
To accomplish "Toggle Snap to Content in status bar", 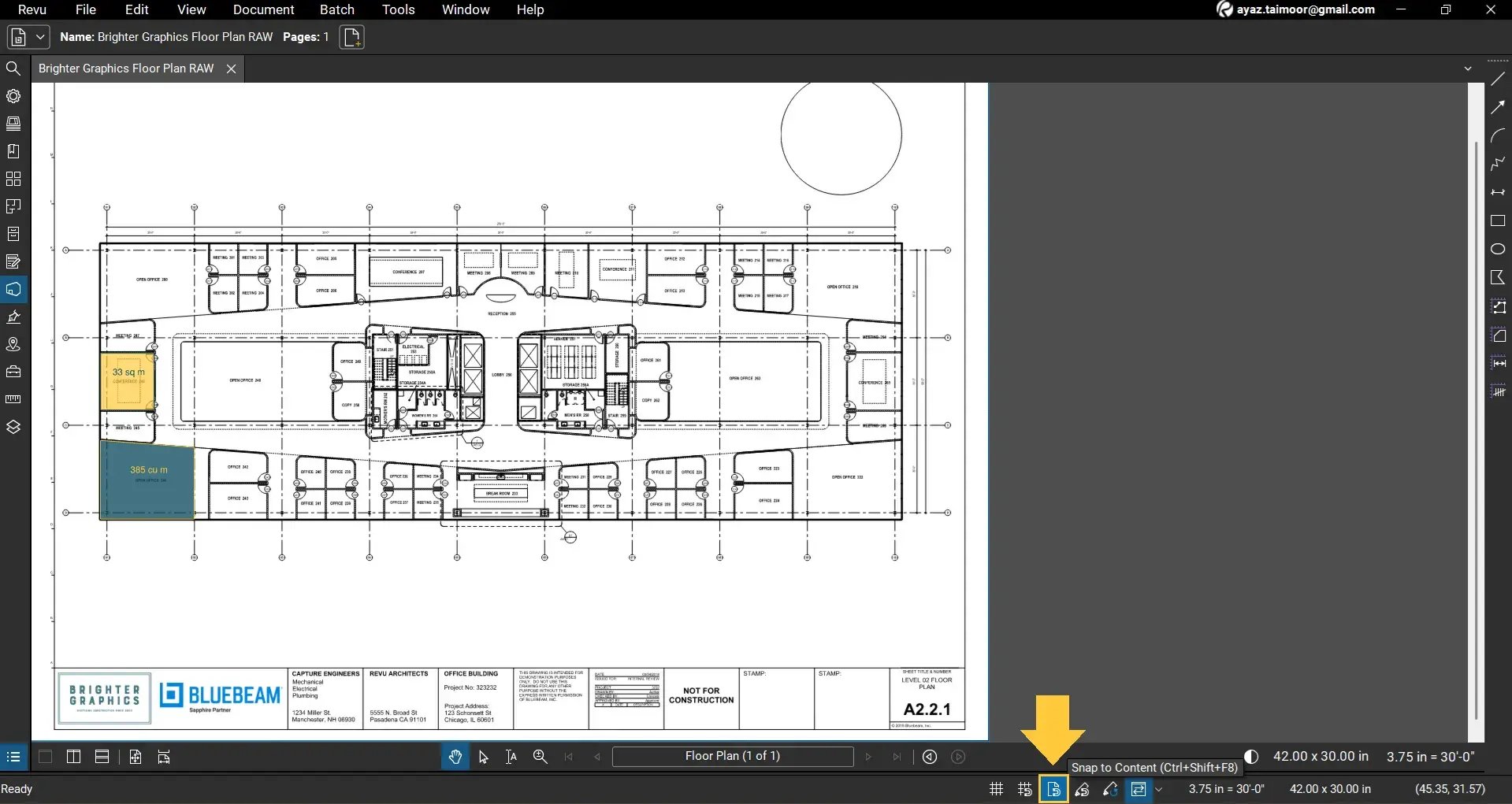I will pyautogui.click(x=1053, y=789).
